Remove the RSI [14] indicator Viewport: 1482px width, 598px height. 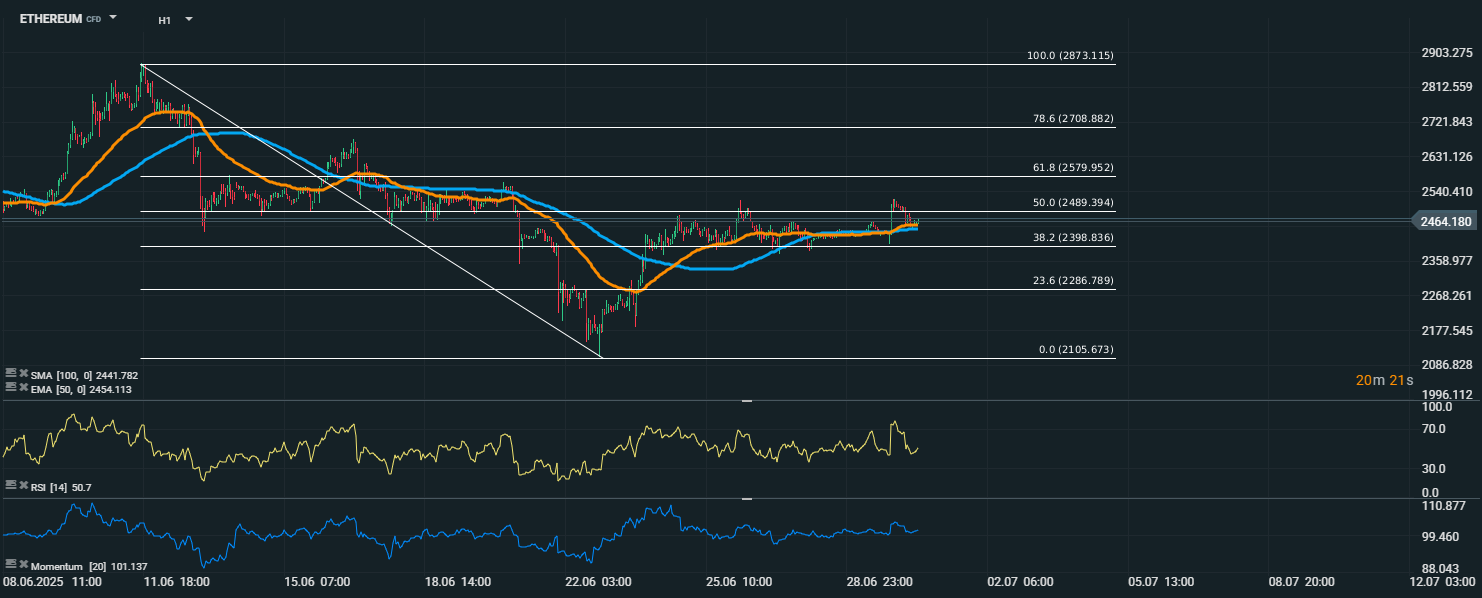pyautogui.click(x=23, y=485)
